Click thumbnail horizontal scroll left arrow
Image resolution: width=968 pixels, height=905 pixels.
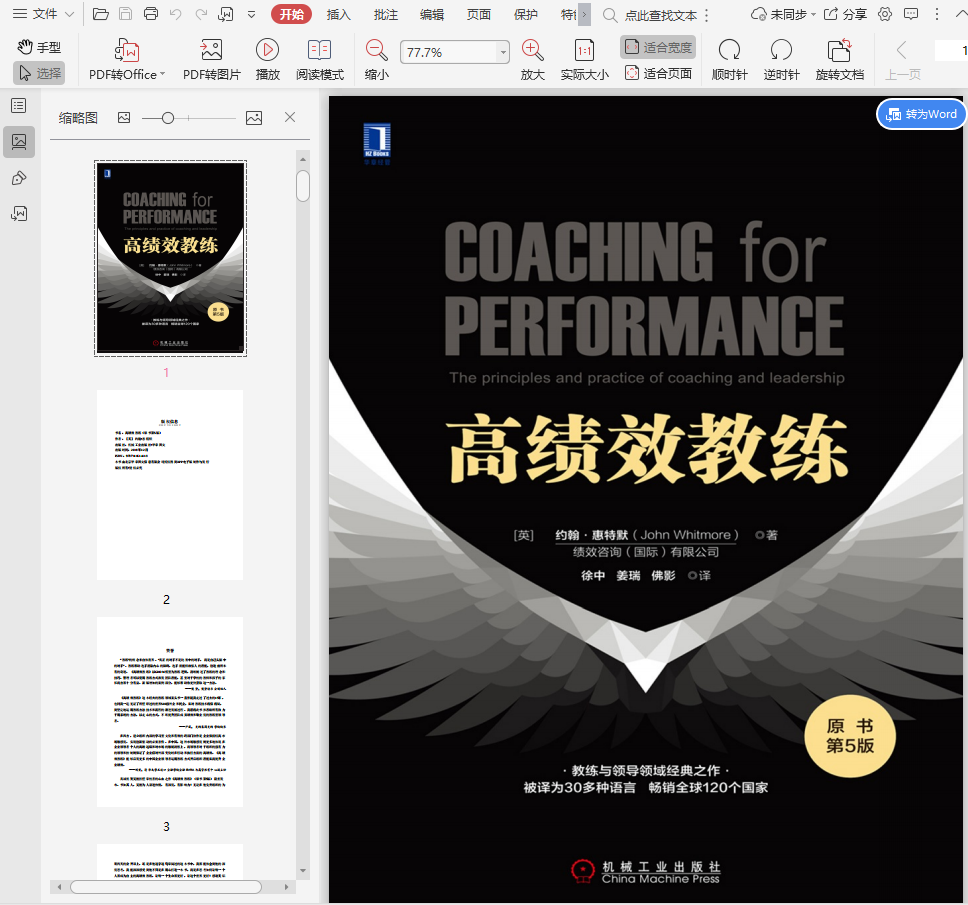coord(59,887)
